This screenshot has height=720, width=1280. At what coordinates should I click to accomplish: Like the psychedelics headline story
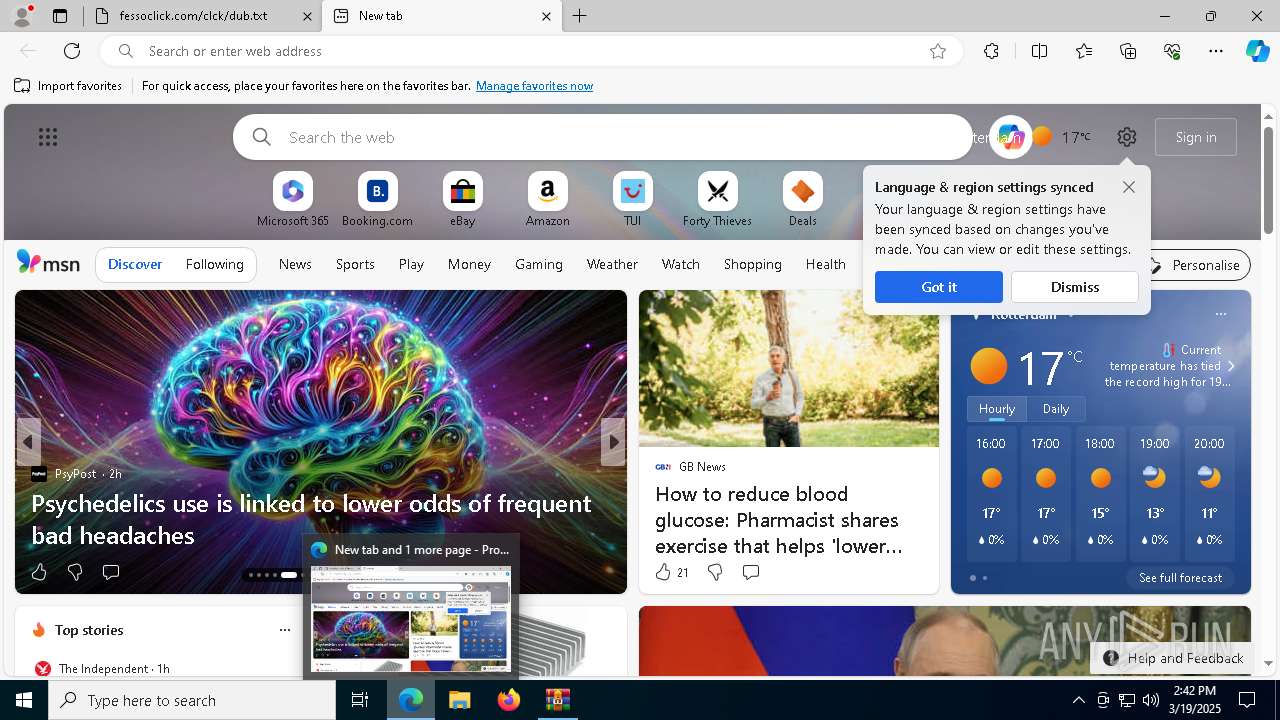click(39, 572)
